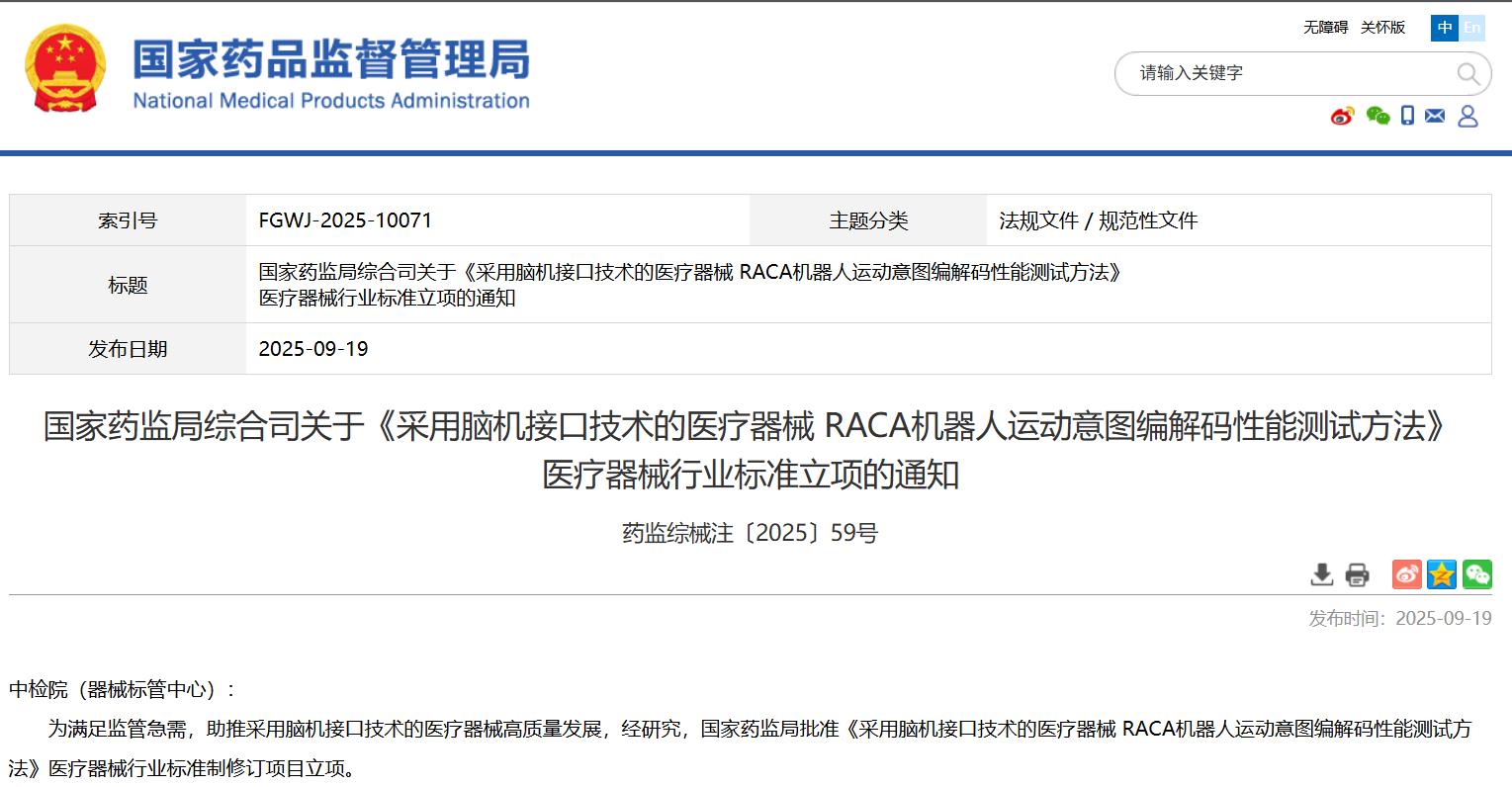This screenshot has width=1512, height=787.
Task: Open 无障碍 accessibility mode
Action: tap(1325, 28)
